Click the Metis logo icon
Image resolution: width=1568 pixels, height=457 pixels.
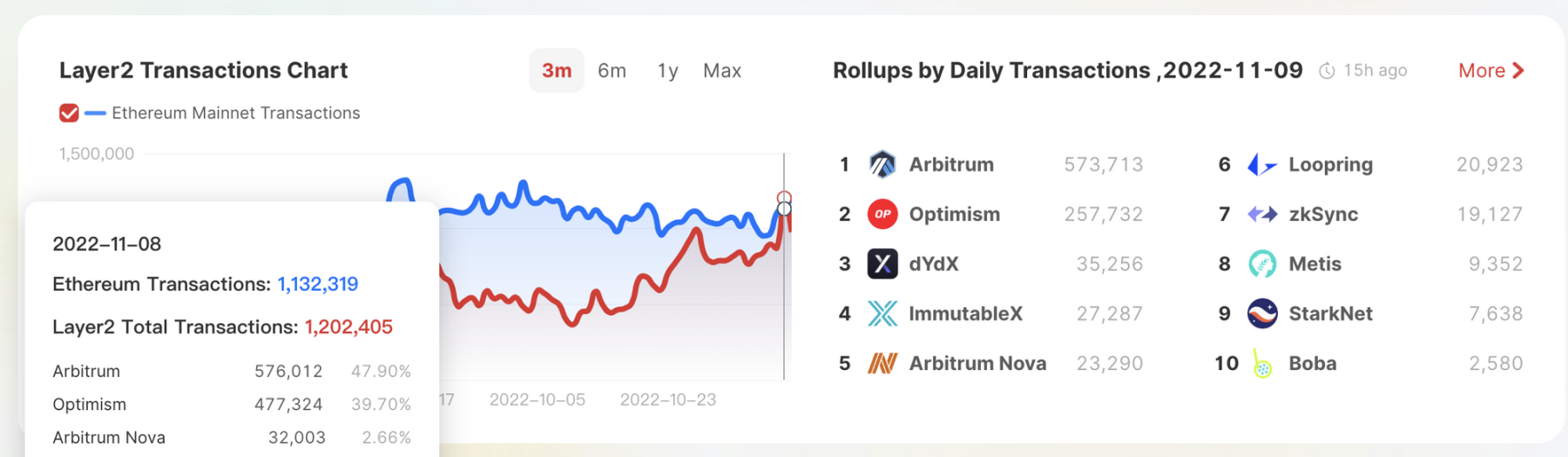pos(1262,264)
